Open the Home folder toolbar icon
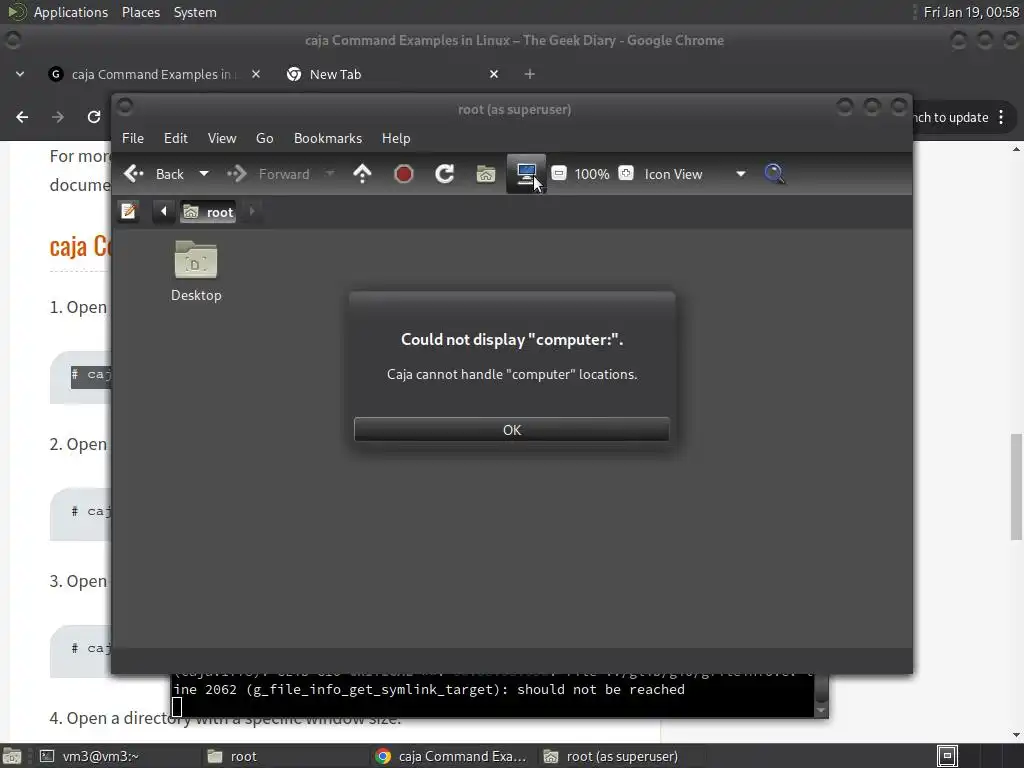The height and width of the screenshot is (768, 1024). click(x=485, y=174)
